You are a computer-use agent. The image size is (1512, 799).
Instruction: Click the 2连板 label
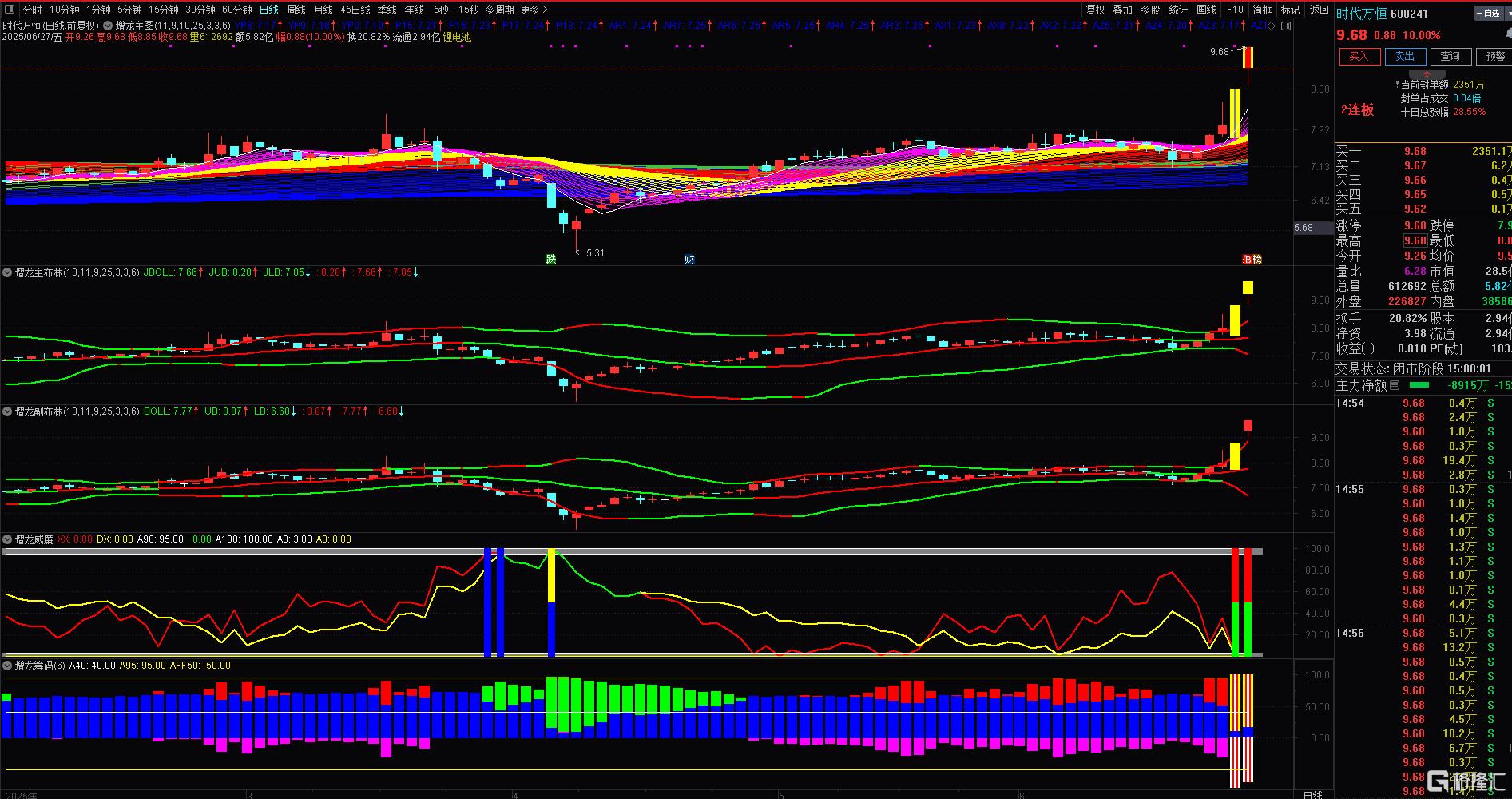(x=1357, y=110)
